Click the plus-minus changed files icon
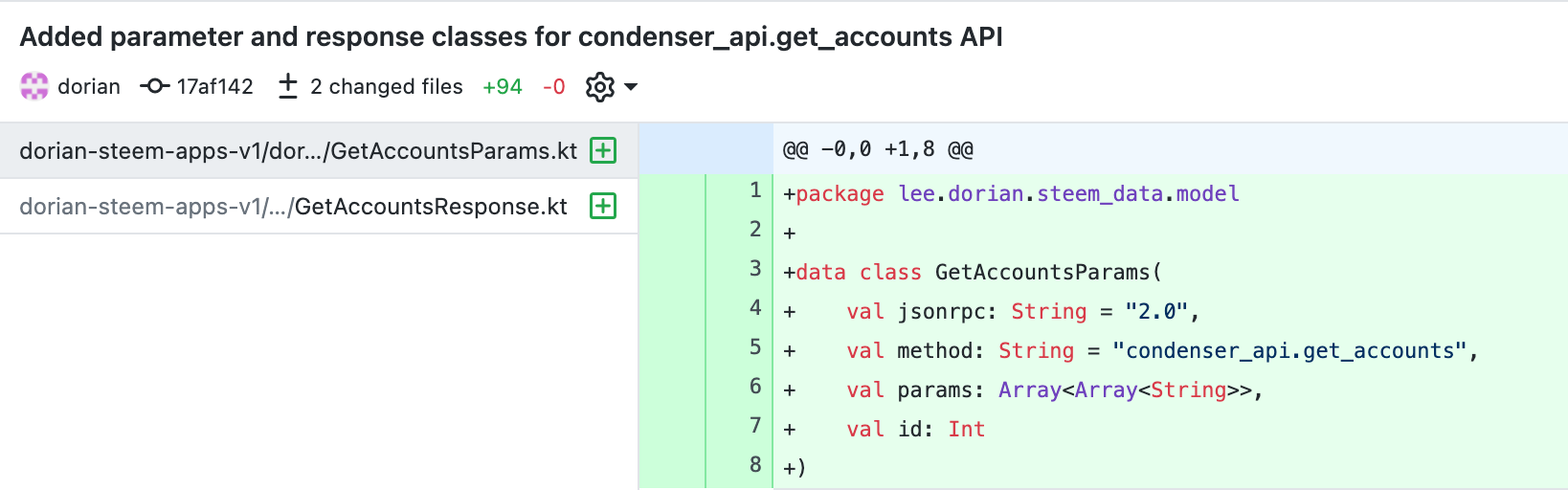This screenshot has height=490, width=1568. coord(287,87)
